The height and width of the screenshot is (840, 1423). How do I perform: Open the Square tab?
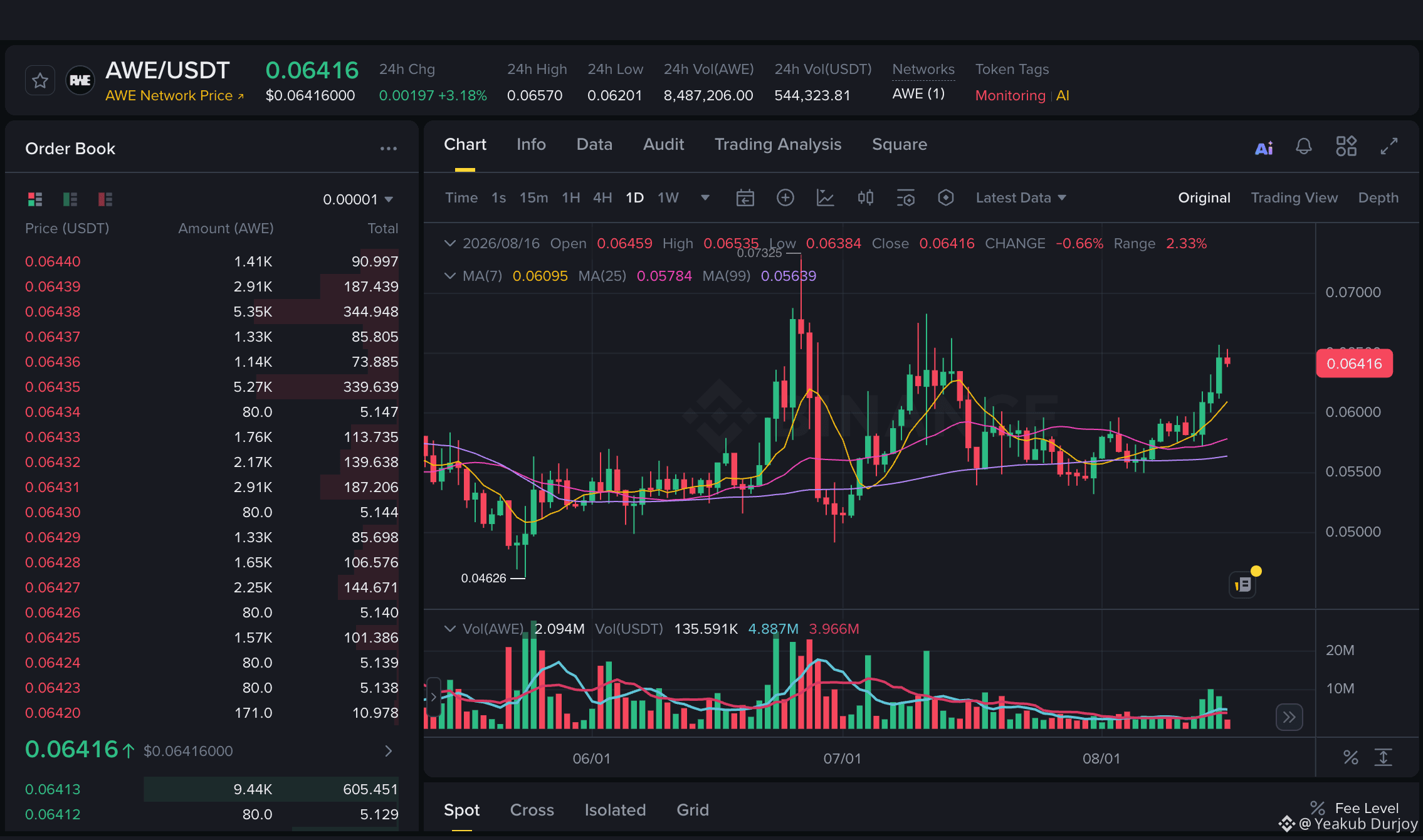pos(900,145)
